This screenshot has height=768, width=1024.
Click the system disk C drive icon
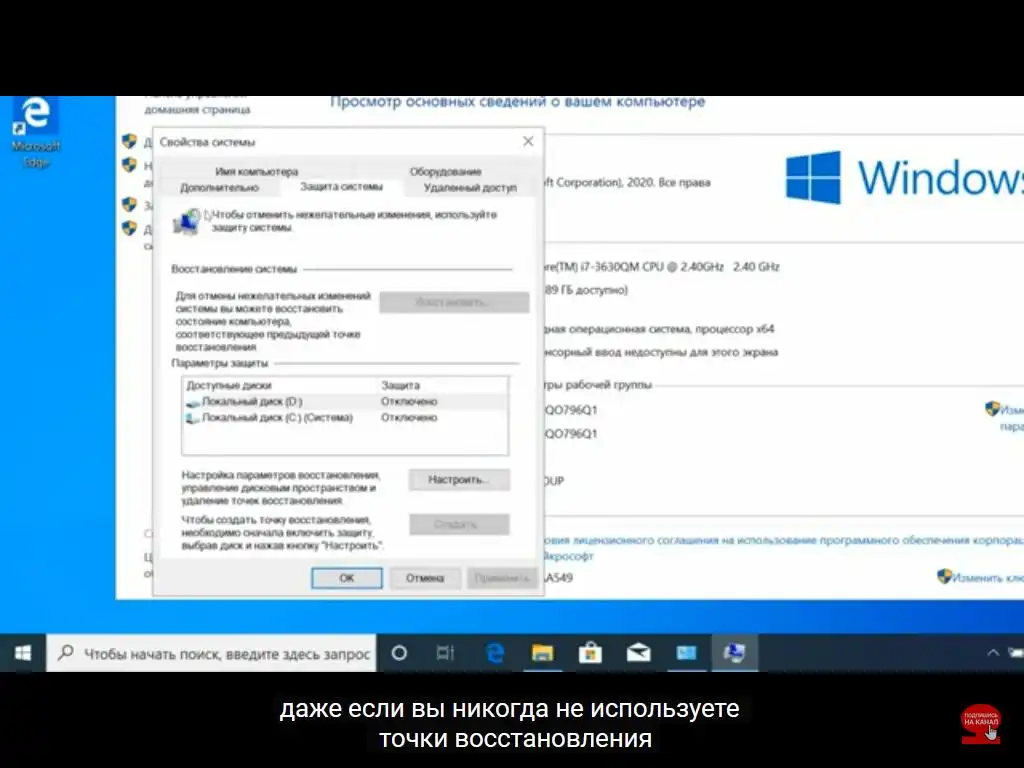coord(192,419)
